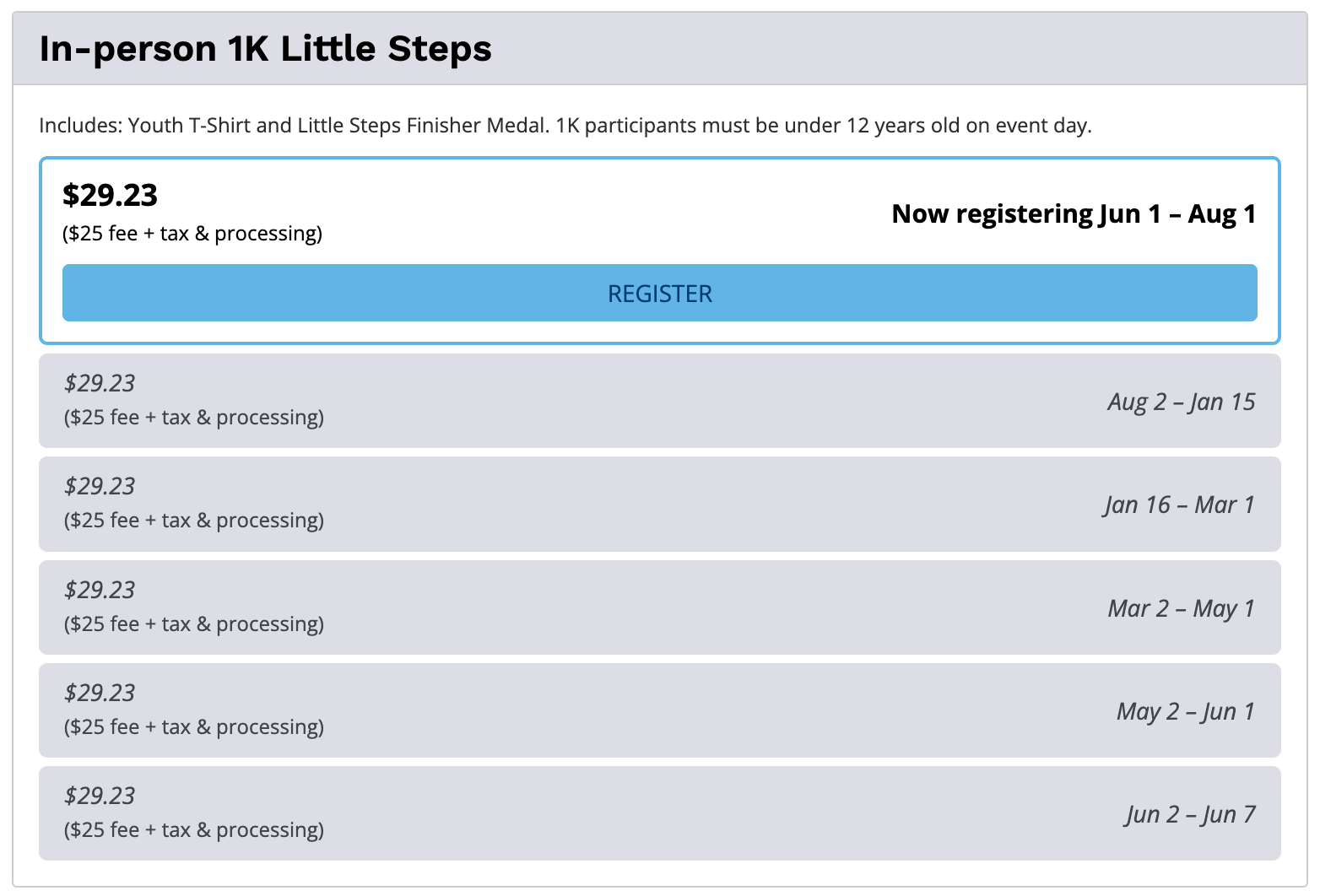Click fee breakdown in Jan 16 – Mar 1 tier
Image resolution: width=1320 pixels, height=896 pixels.
pos(194,521)
